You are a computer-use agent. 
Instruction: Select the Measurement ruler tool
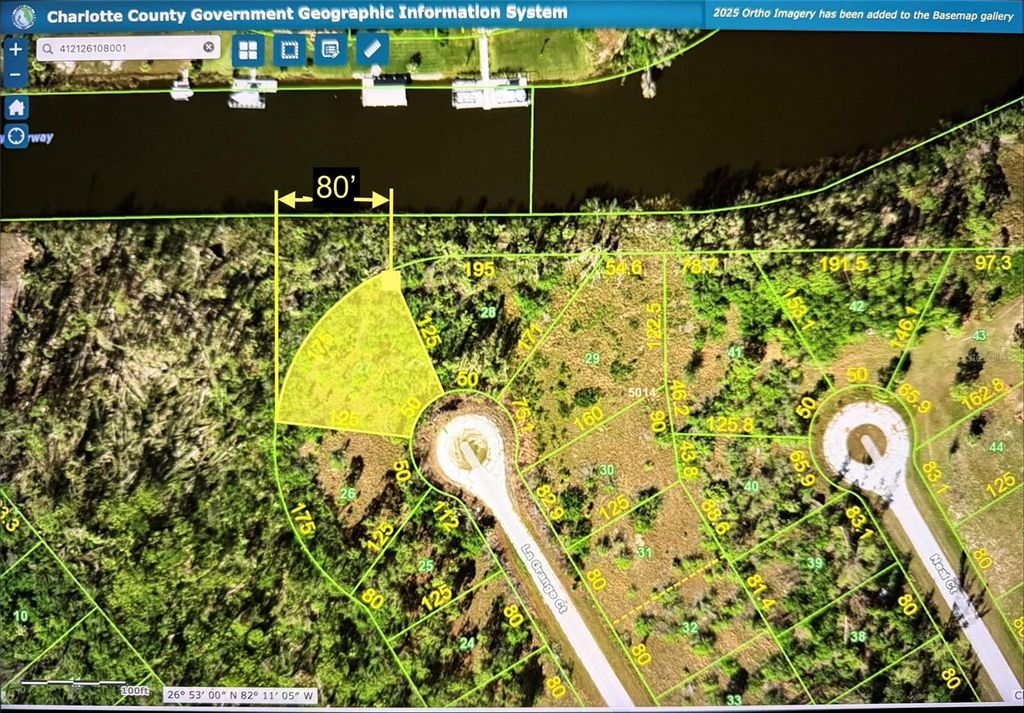tap(371, 49)
